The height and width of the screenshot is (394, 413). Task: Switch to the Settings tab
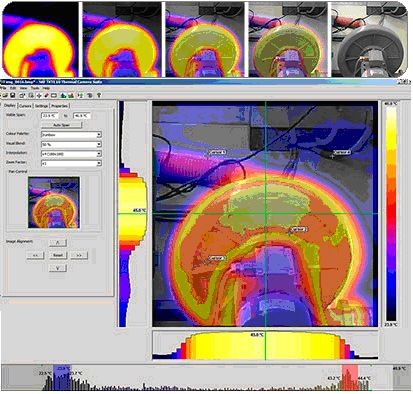coord(42,106)
